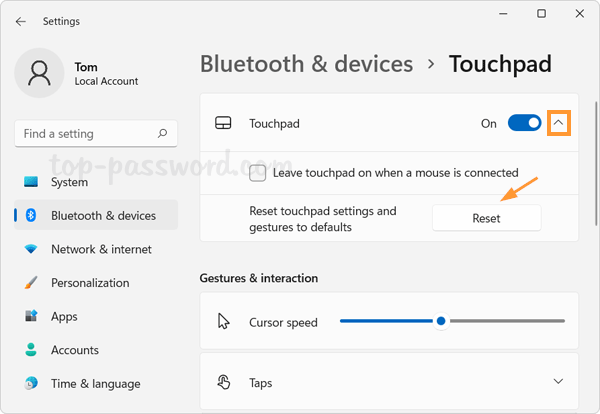Viewport: 600px width, 414px height.
Task: Click the search magnifier icon
Action: [162, 133]
